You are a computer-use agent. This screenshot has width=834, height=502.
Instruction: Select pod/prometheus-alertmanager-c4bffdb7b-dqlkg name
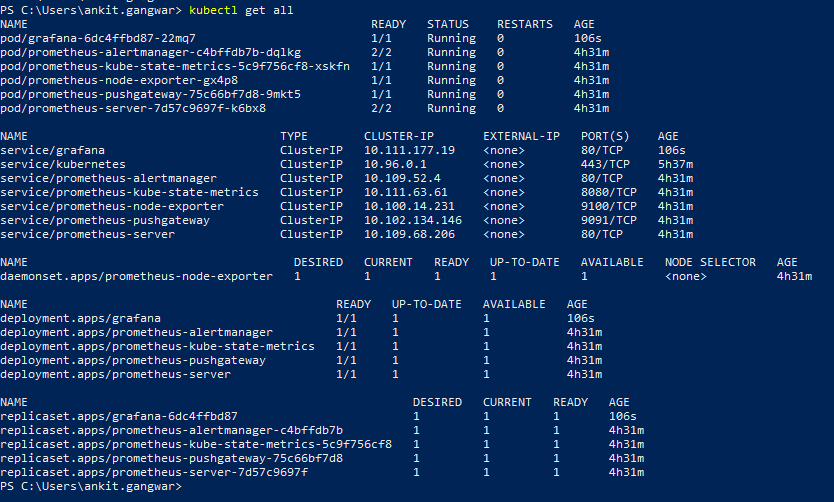click(151, 52)
